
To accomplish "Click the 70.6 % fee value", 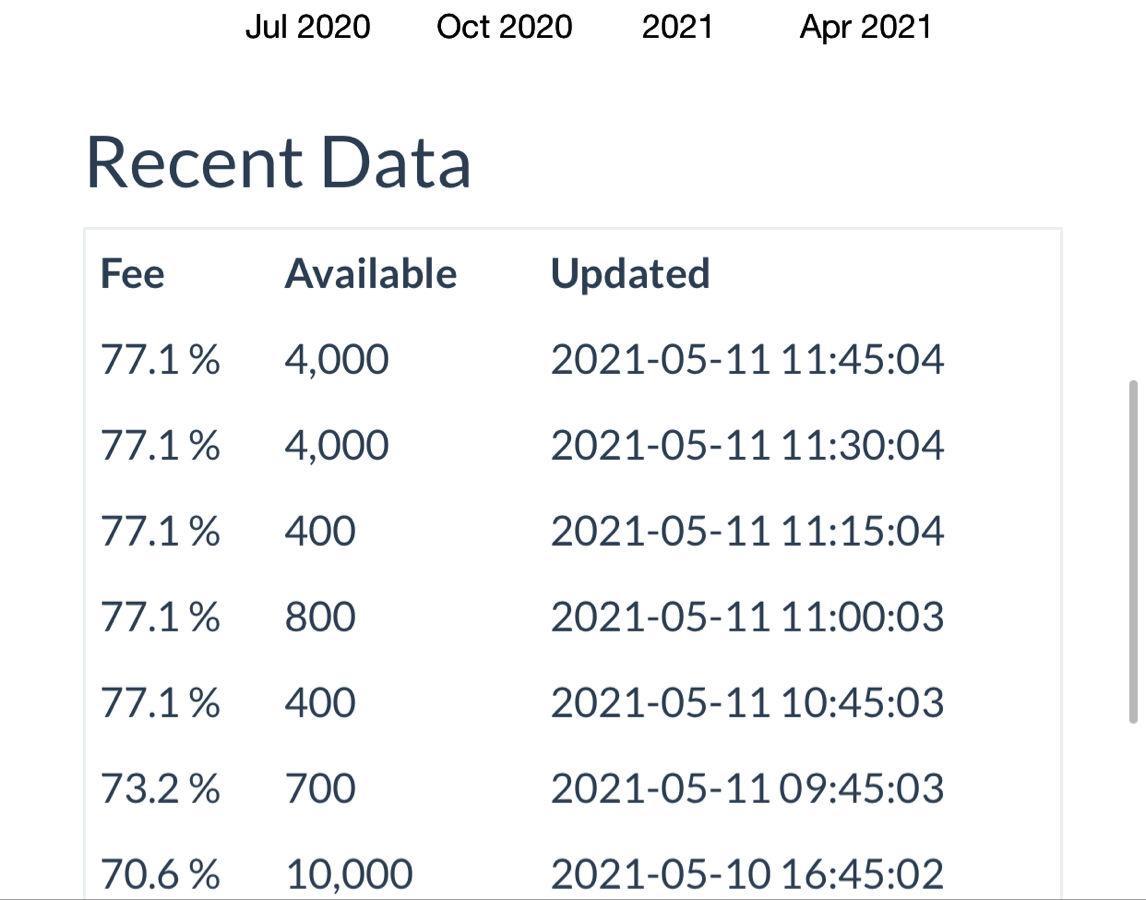I will pos(160,874).
